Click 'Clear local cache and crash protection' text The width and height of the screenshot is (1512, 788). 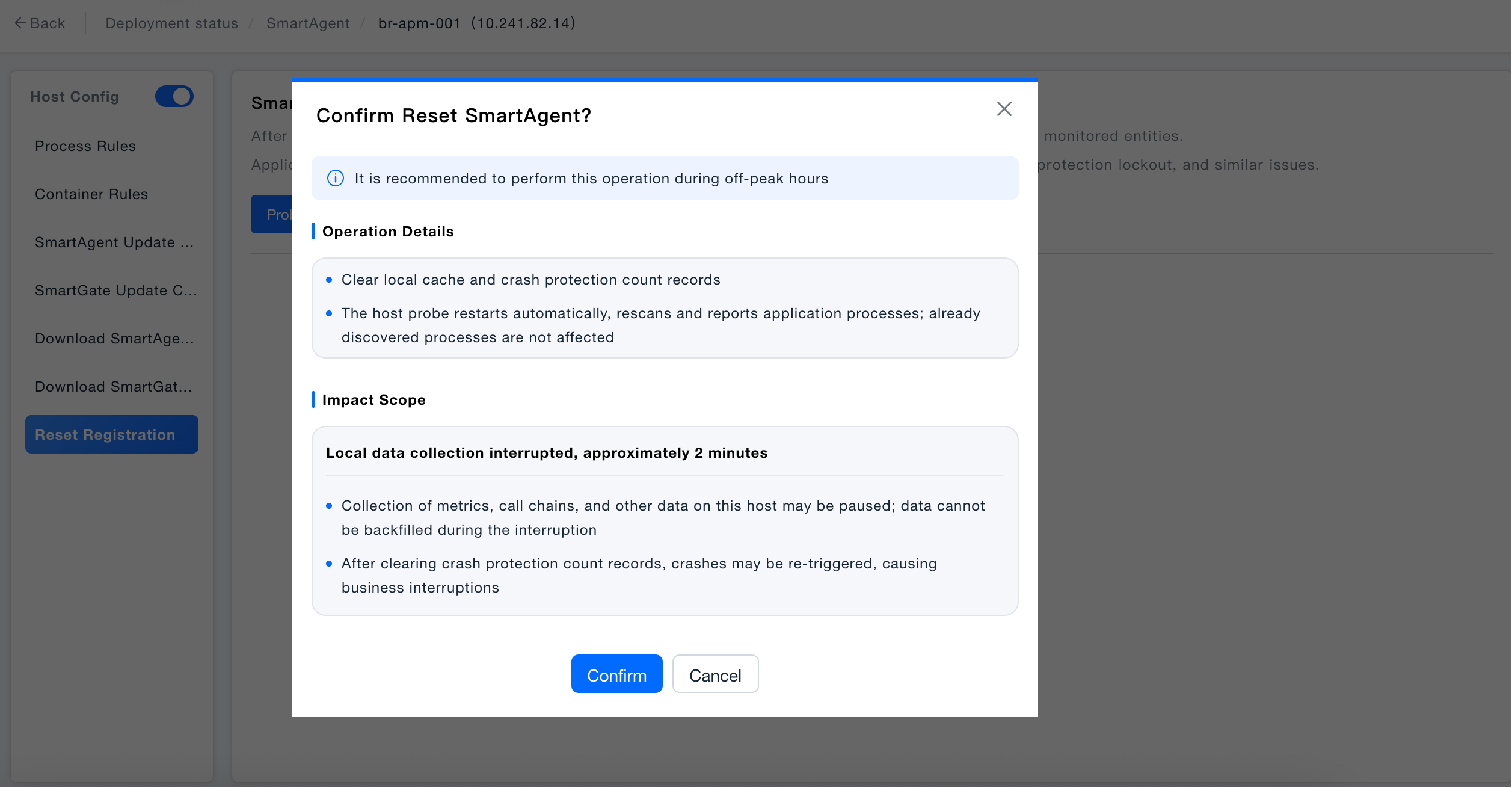click(530, 280)
